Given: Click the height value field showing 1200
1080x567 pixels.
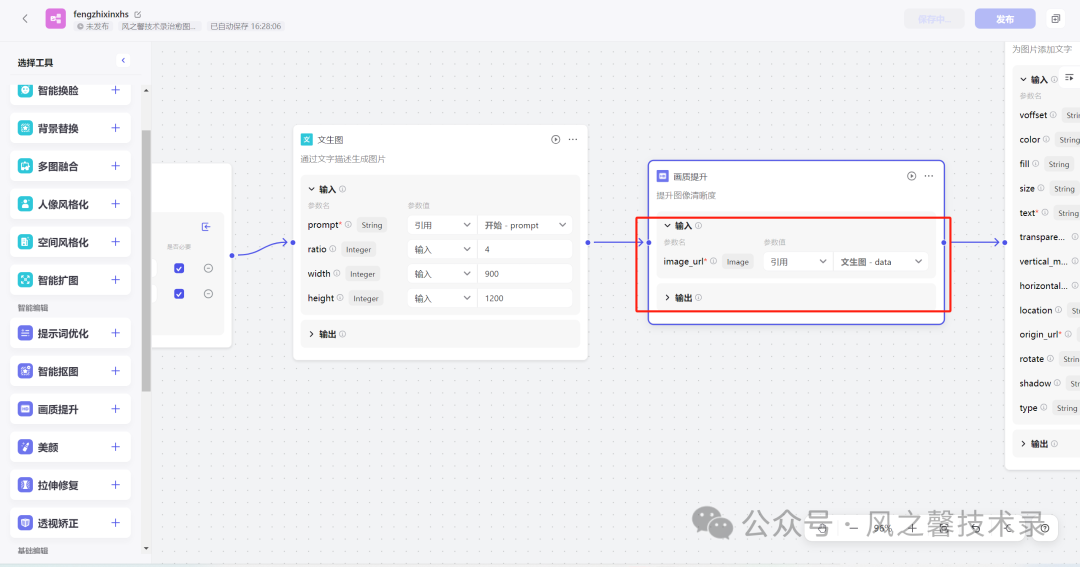Looking at the screenshot, I should (x=525, y=298).
